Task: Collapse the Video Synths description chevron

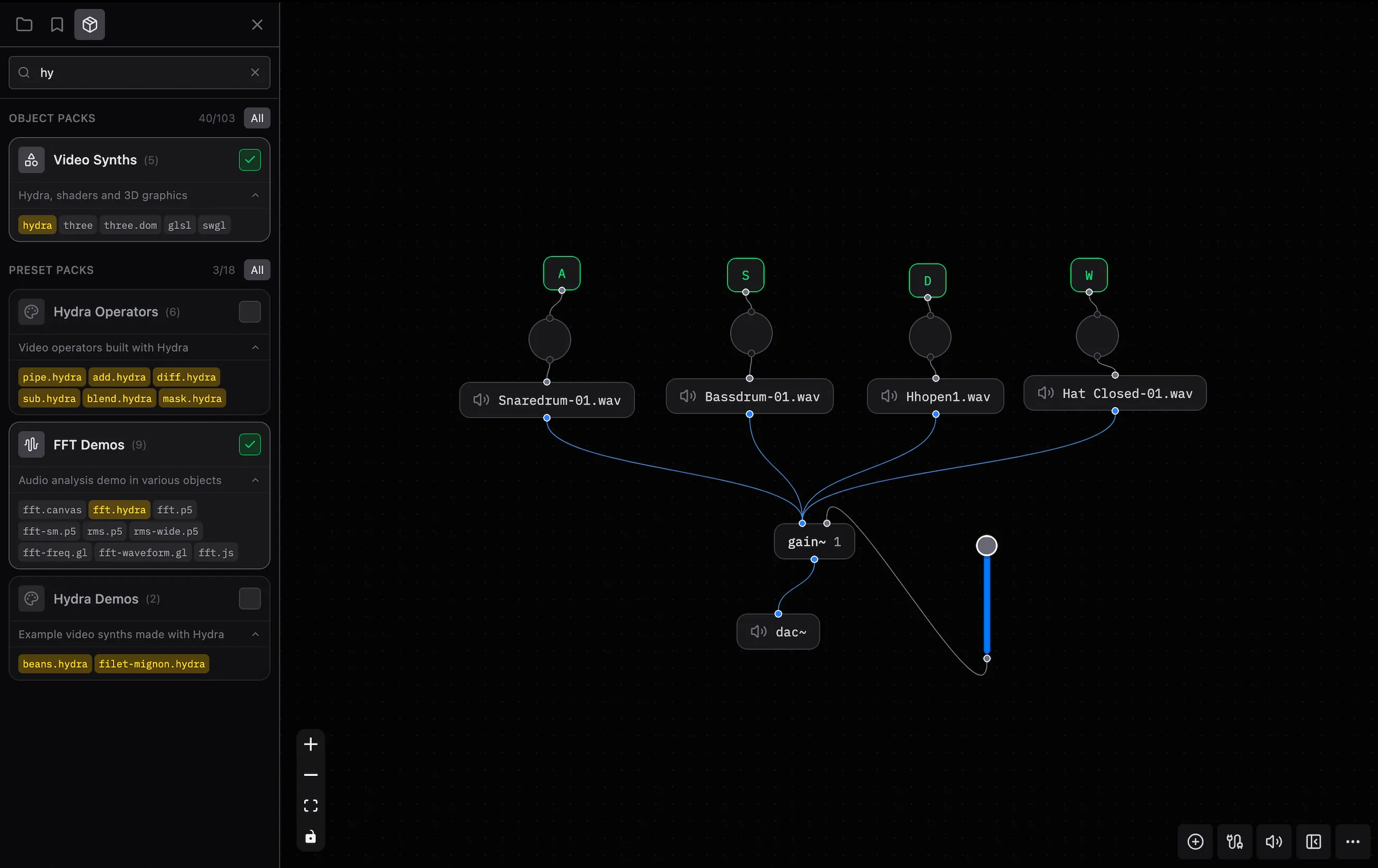Action: [255, 196]
